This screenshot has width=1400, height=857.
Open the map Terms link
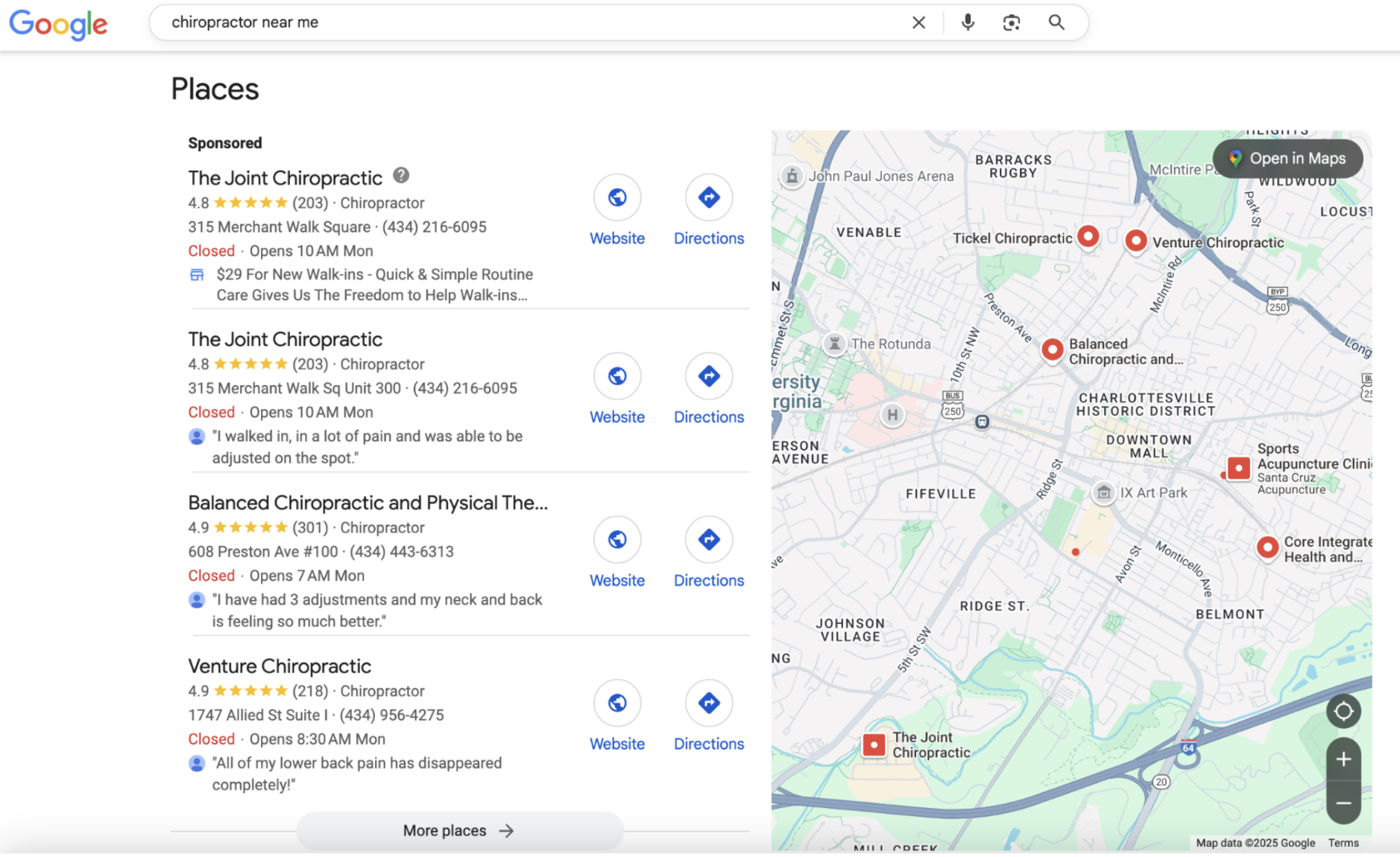(1343, 843)
